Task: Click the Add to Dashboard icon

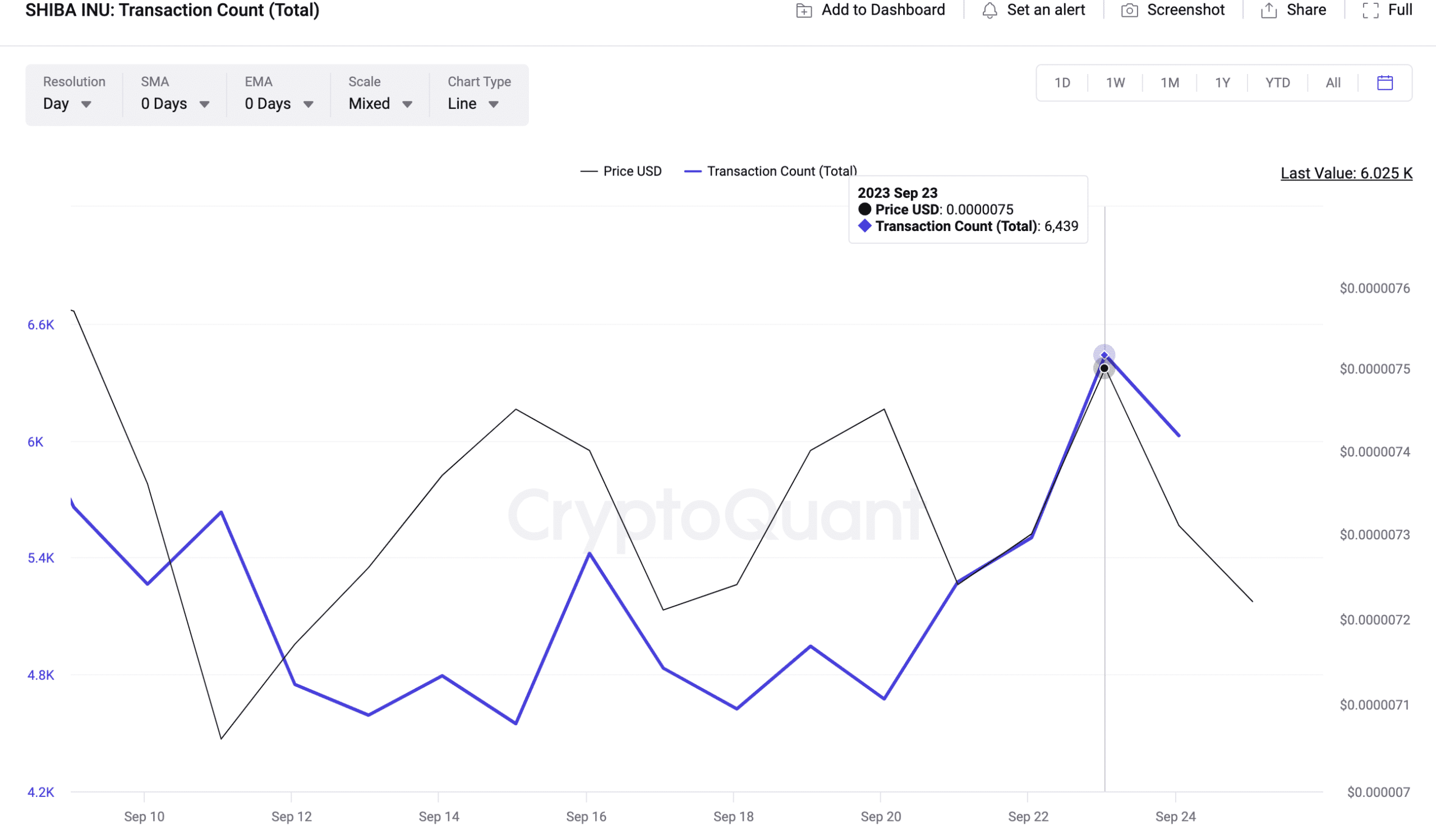Action: (803, 11)
